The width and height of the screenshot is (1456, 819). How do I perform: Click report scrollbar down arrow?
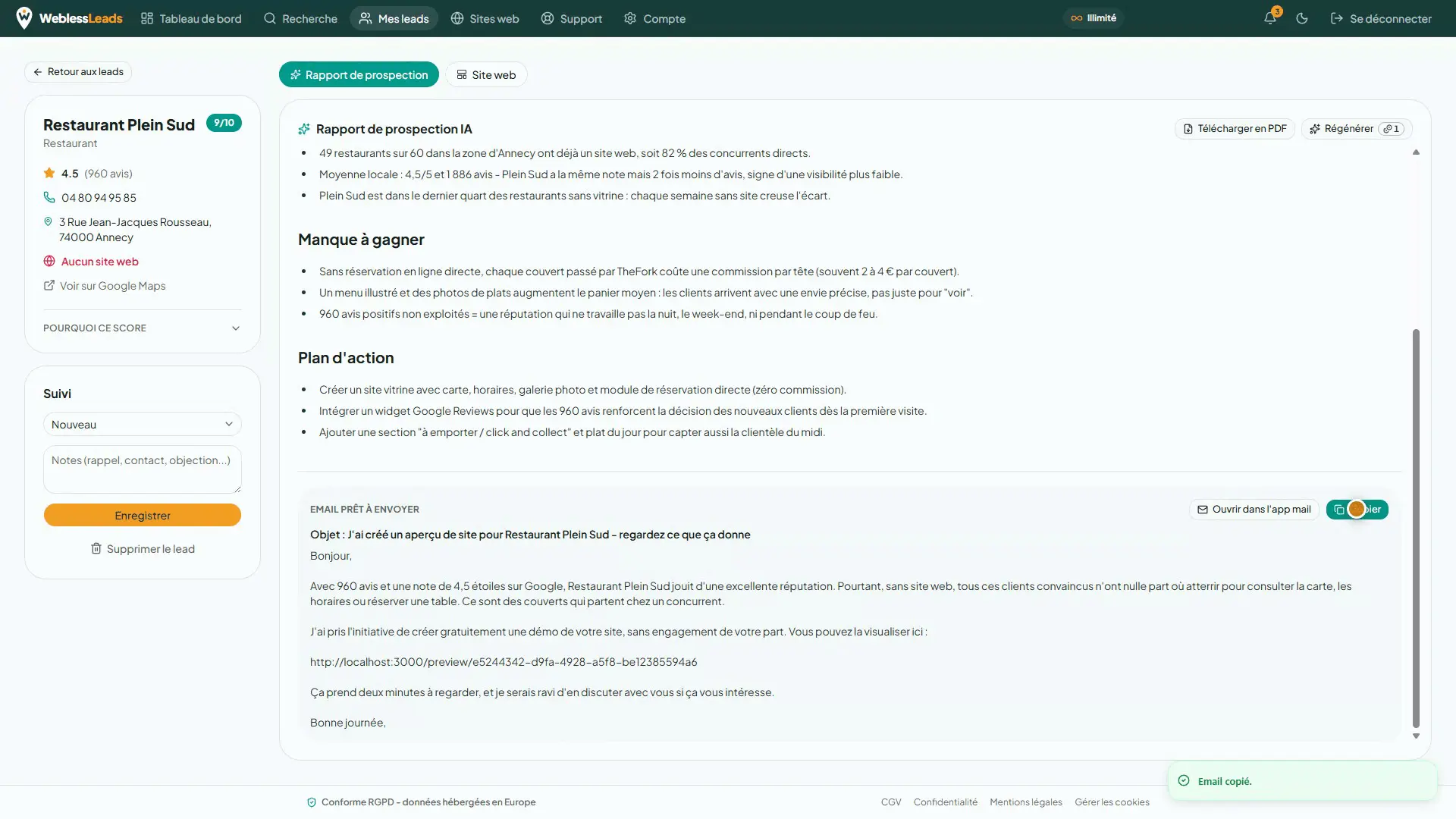coord(1416,736)
